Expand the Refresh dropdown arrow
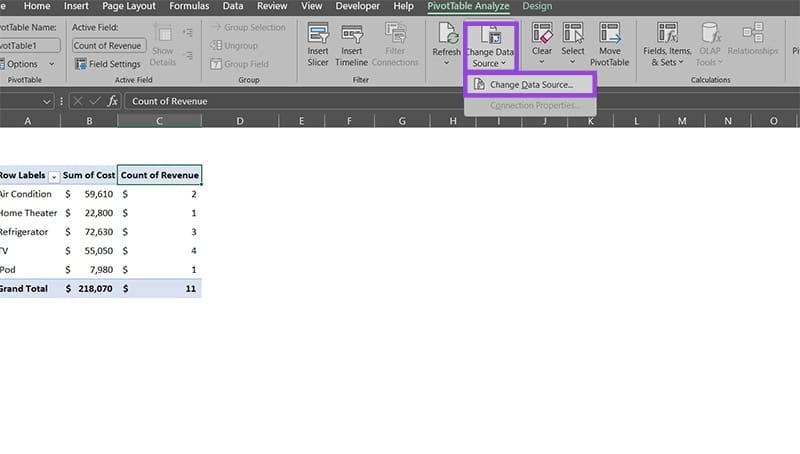This screenshot has height=454, width=800. (x=446, y=63)
